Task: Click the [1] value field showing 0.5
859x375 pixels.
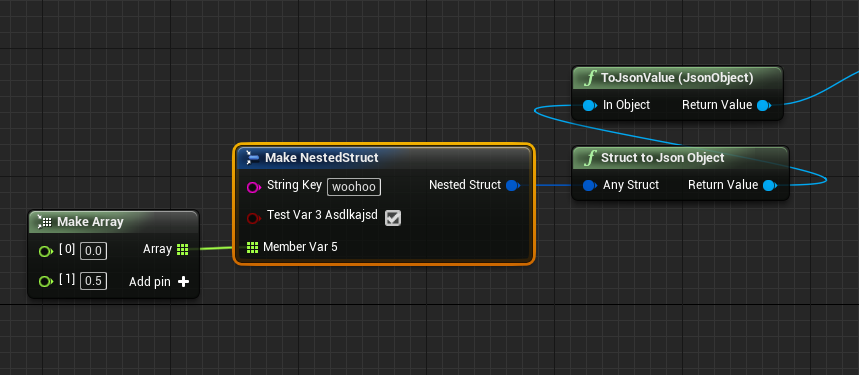Action: pyautogui.click(x=94, y=281)
